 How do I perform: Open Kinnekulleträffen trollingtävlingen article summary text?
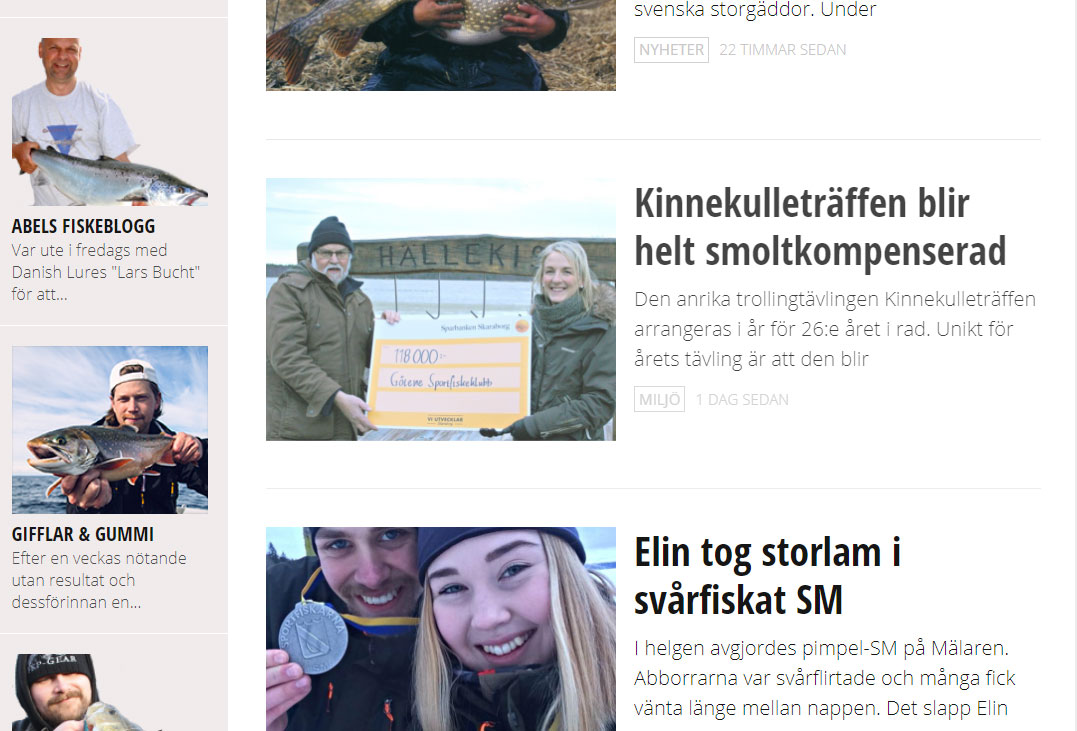click(x=835, y=329)
